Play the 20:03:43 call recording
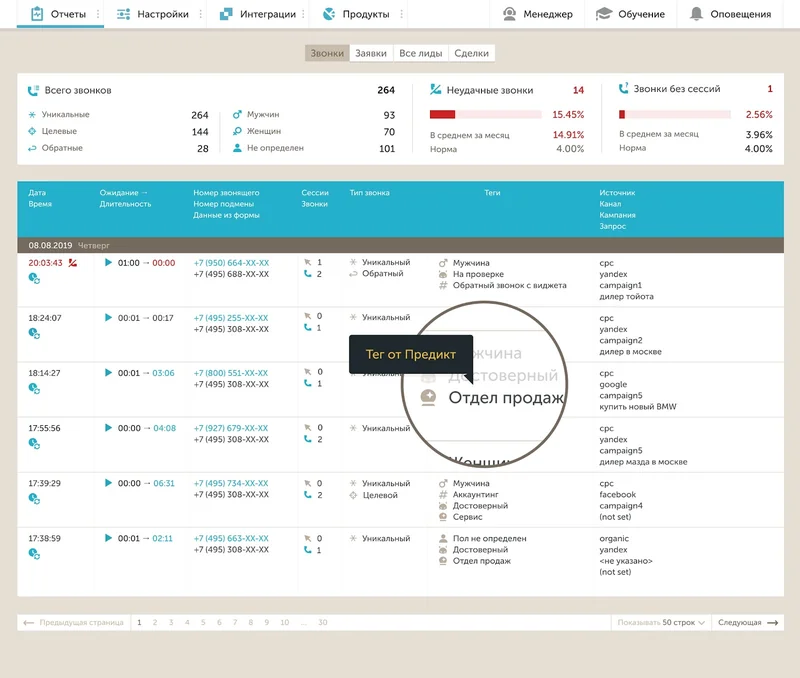 [108, 263]
